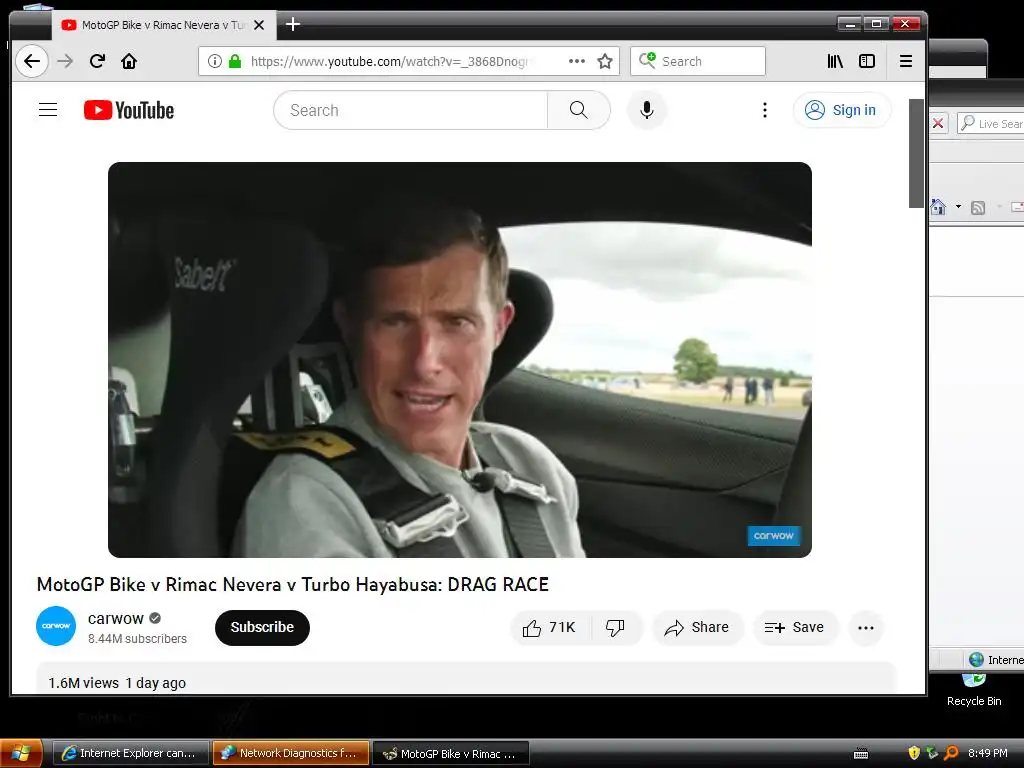Open the carwow channel name link
Image resolution: width=1024 pixels, height=768 pixels.
coord(116,618)
